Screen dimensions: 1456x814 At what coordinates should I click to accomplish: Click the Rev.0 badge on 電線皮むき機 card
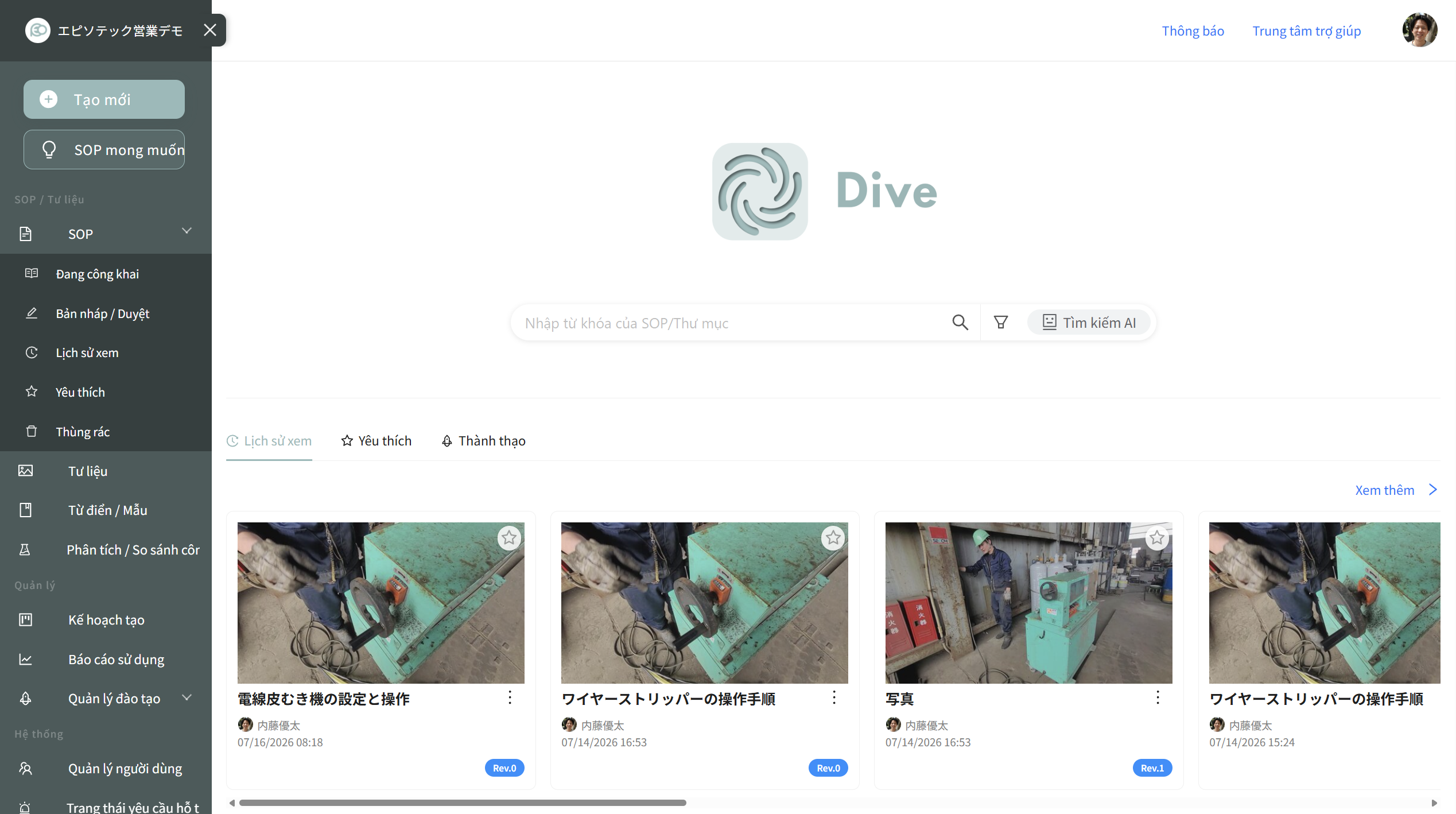[504, 768]
